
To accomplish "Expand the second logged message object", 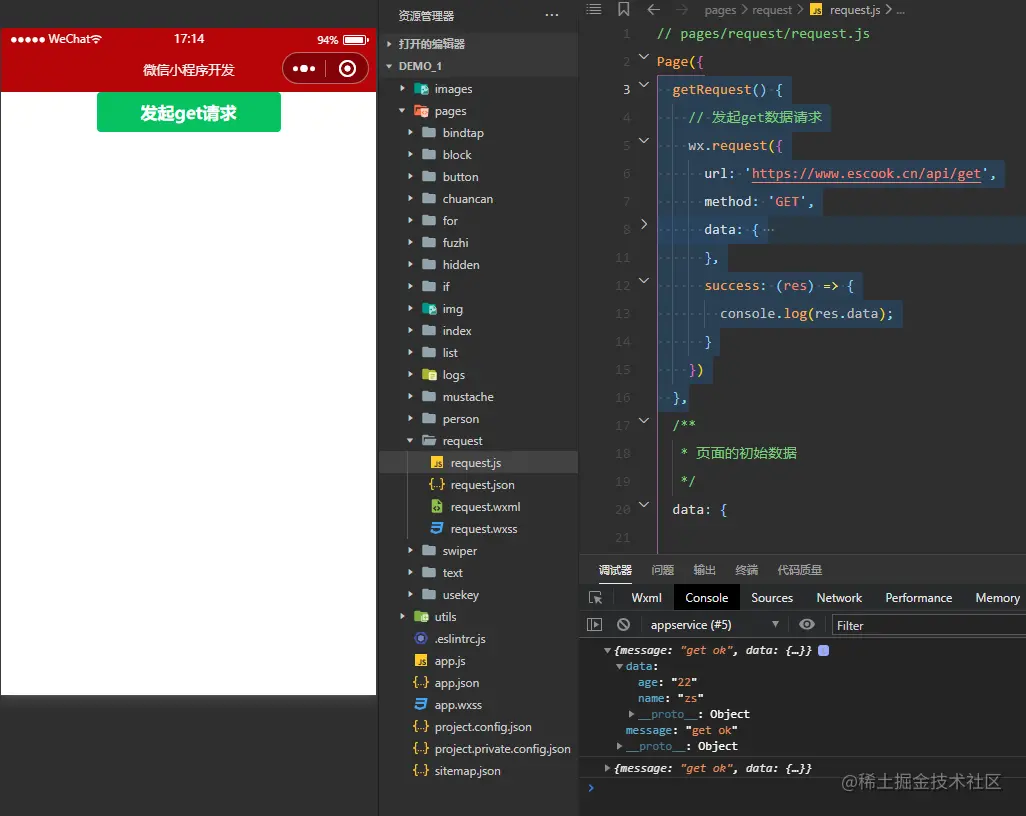I will [607, 768].
